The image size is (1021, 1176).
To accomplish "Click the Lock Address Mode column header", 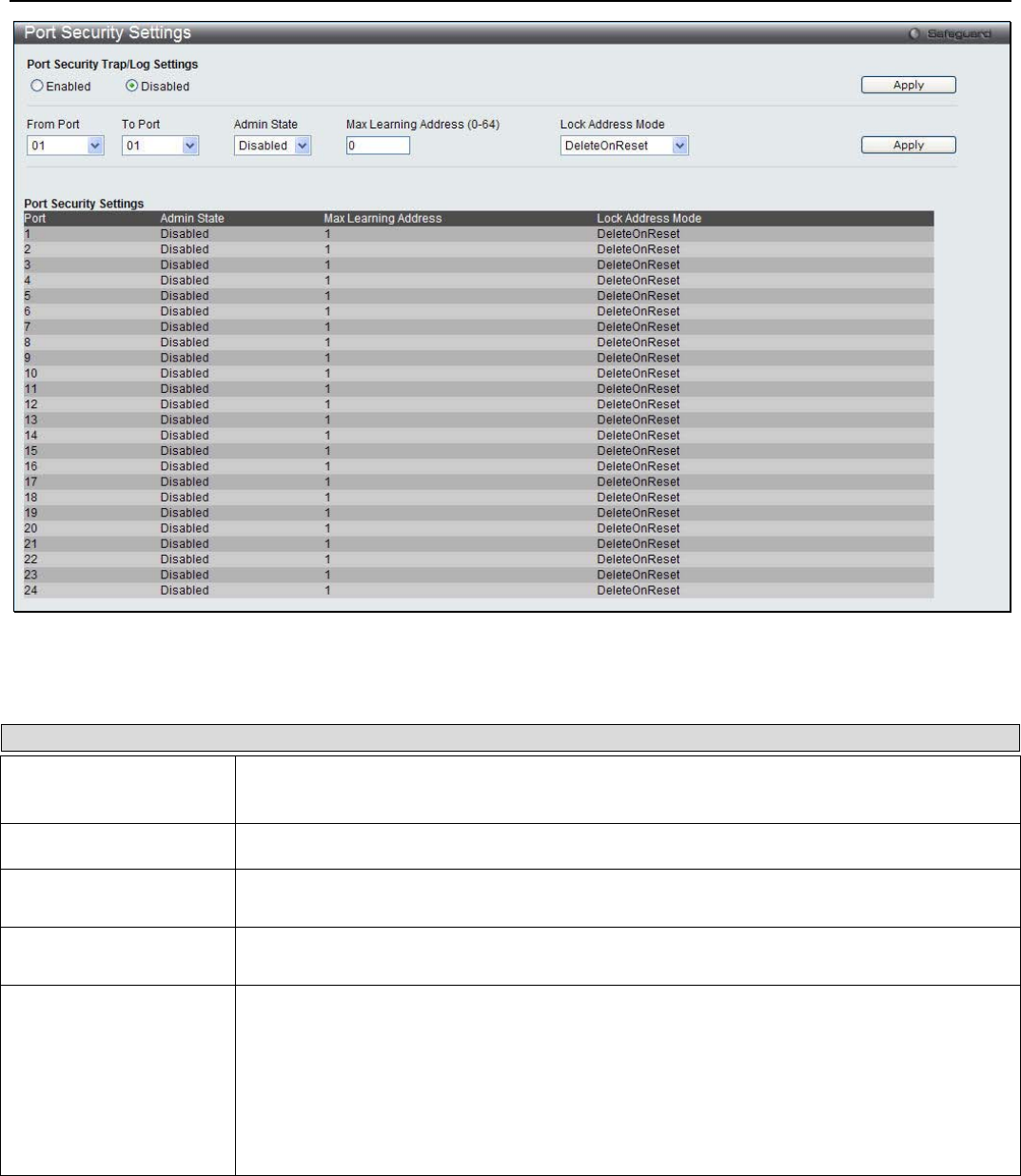I will click(x=649, y=218).
